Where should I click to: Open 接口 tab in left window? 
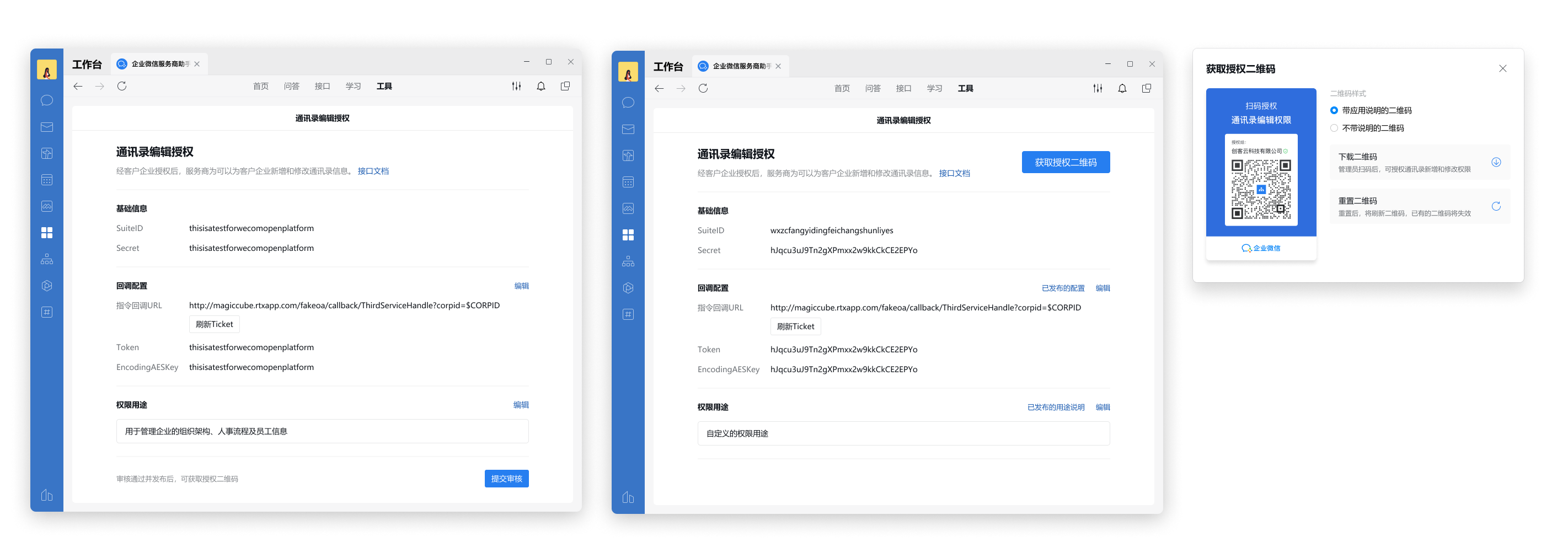pyautogui.click(x=322, y=87)
